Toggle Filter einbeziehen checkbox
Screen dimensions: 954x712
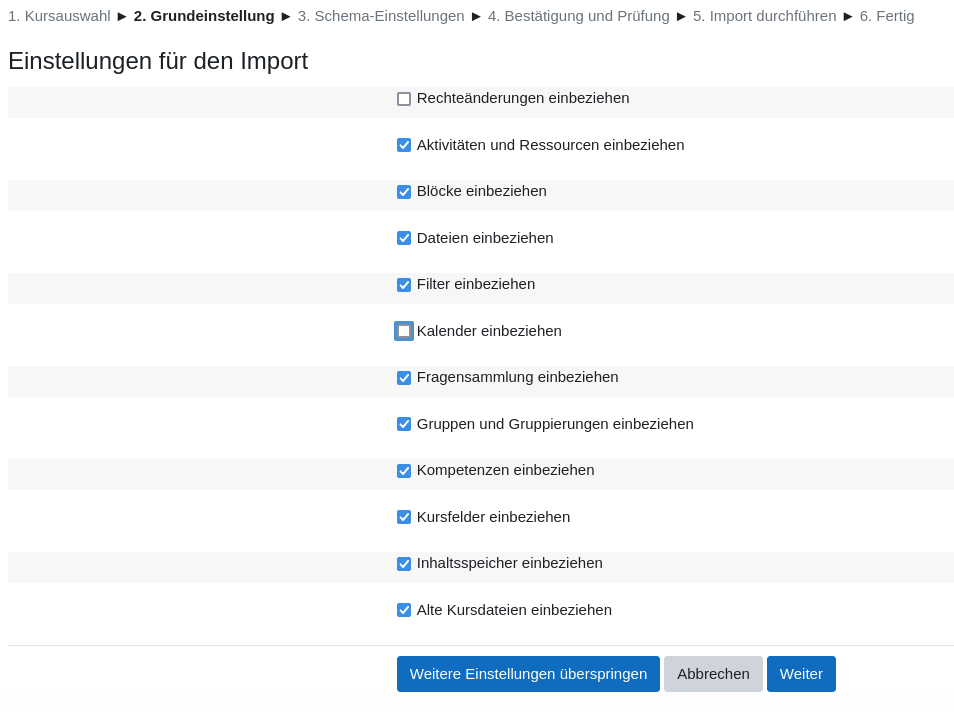point(404,285)
